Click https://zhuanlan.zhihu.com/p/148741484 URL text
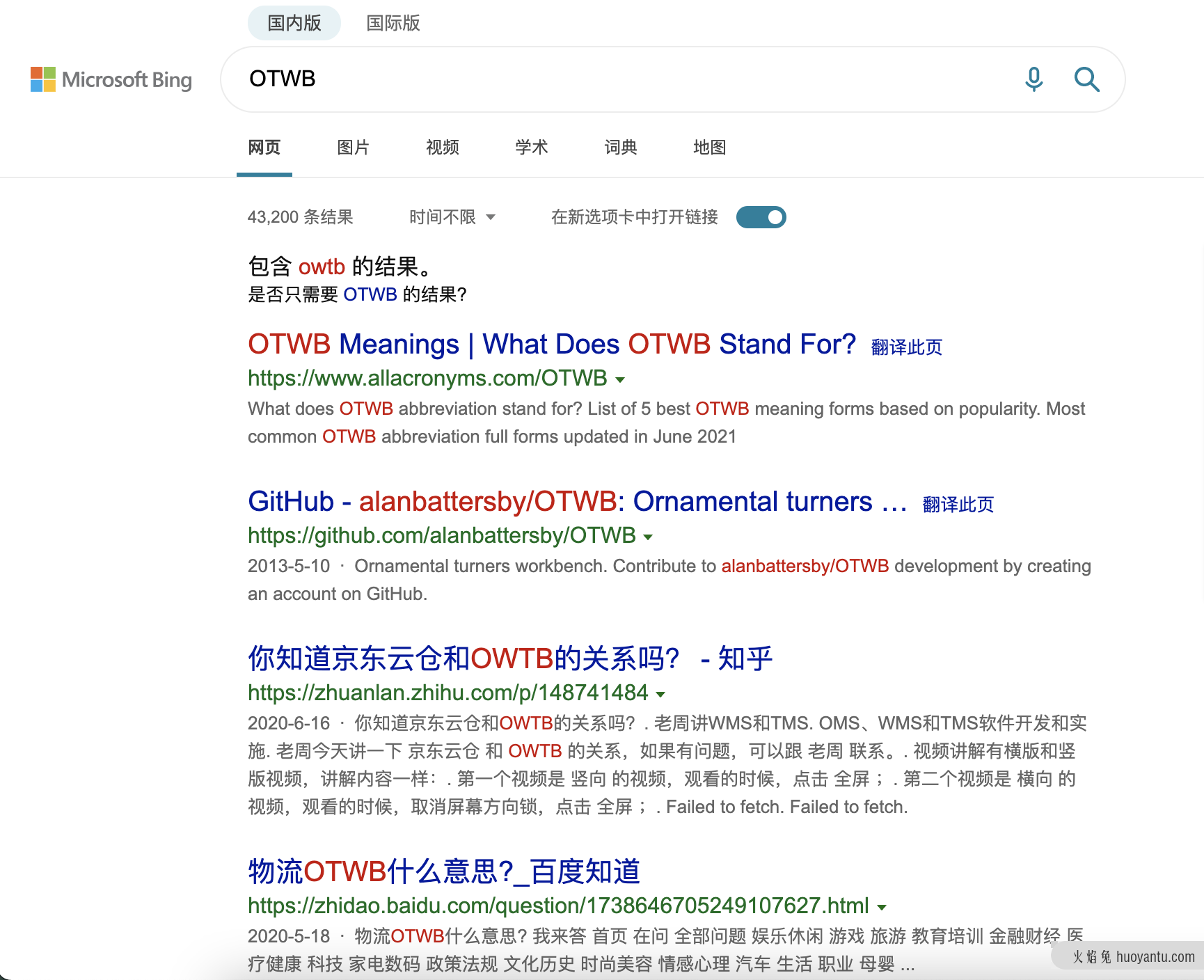 (x=448, y=693)
